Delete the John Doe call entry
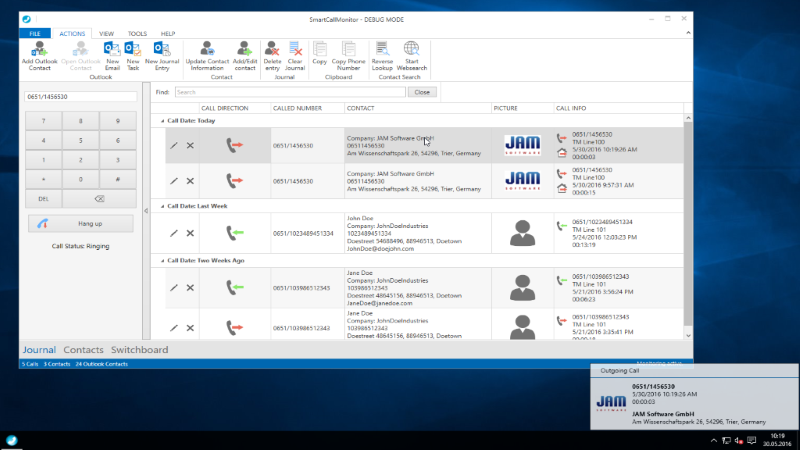Screen dimensions: 800x450 pos(190,233)
